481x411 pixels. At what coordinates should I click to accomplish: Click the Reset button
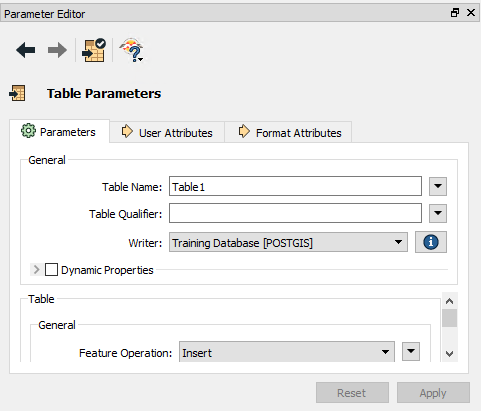352,393
